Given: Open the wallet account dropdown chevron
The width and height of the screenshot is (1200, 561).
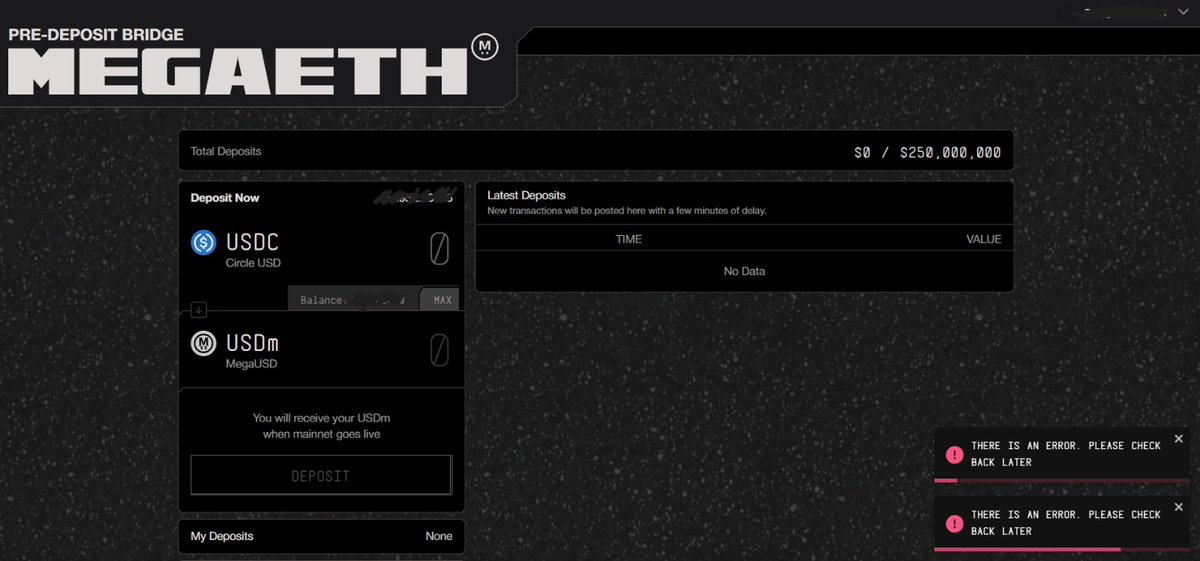Looking at the screenshot, I should 1184,14.
